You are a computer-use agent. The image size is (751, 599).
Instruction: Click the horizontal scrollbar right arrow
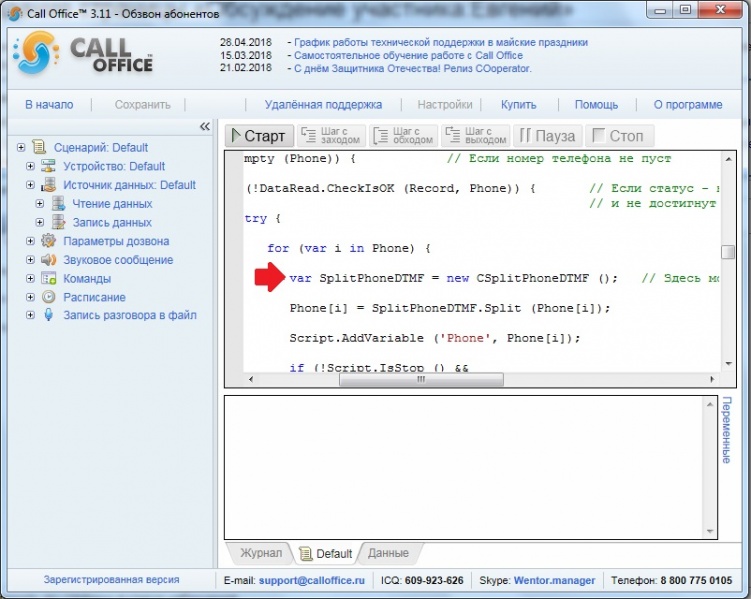[x=712, y=379]
